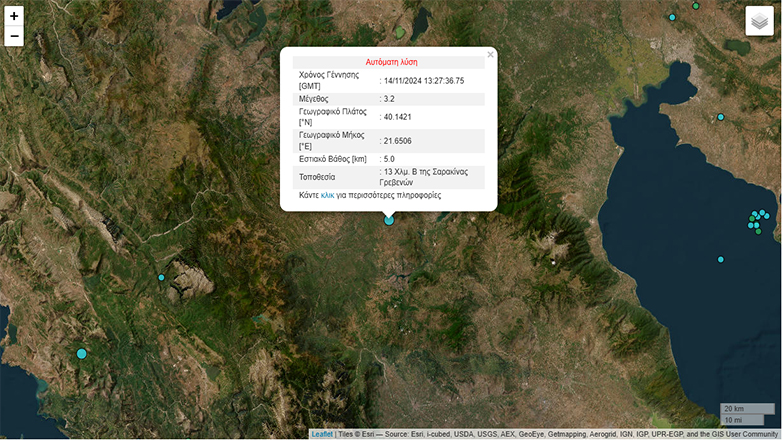Click the 'κλικ' link for more information
The image size is (782, 440).
327,195
